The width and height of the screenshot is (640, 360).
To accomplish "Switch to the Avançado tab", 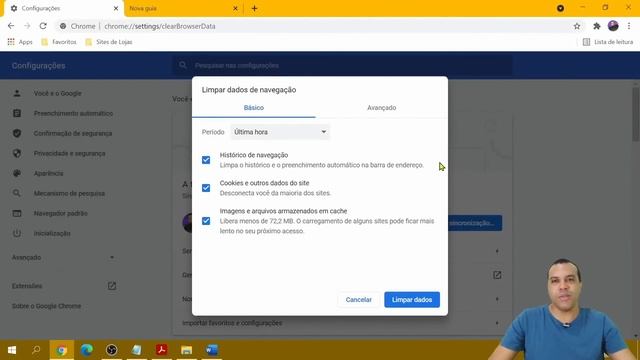I will pyautogui.click(x=381, y=108).
